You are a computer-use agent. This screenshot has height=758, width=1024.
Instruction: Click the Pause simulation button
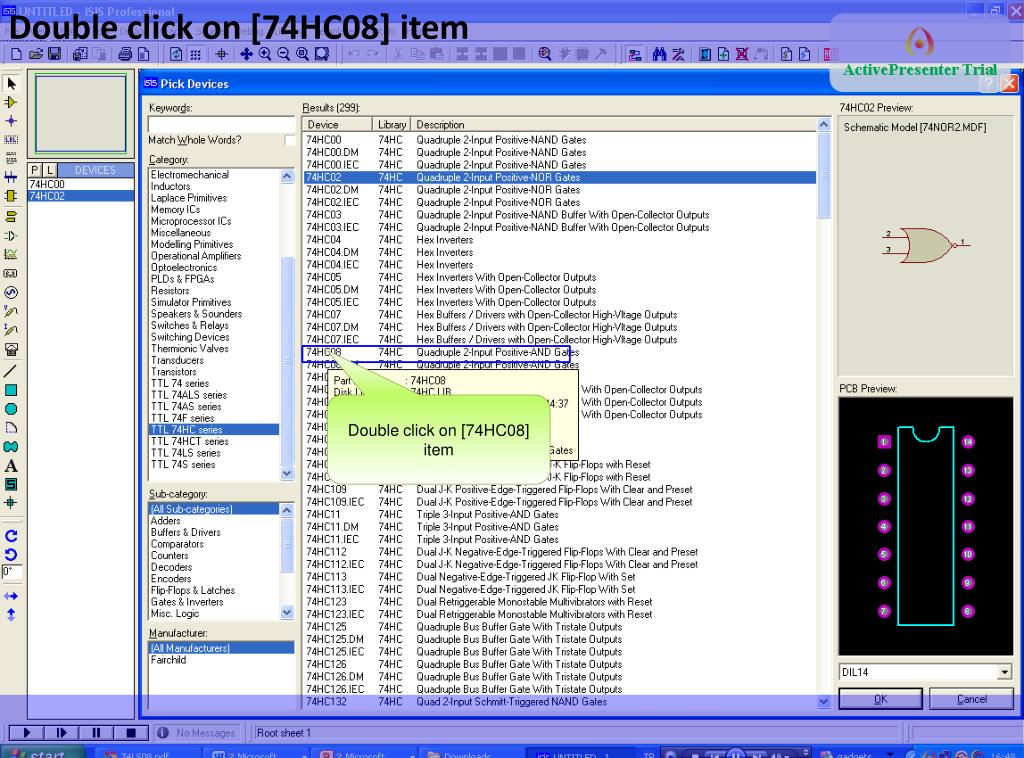pos(97,733)
